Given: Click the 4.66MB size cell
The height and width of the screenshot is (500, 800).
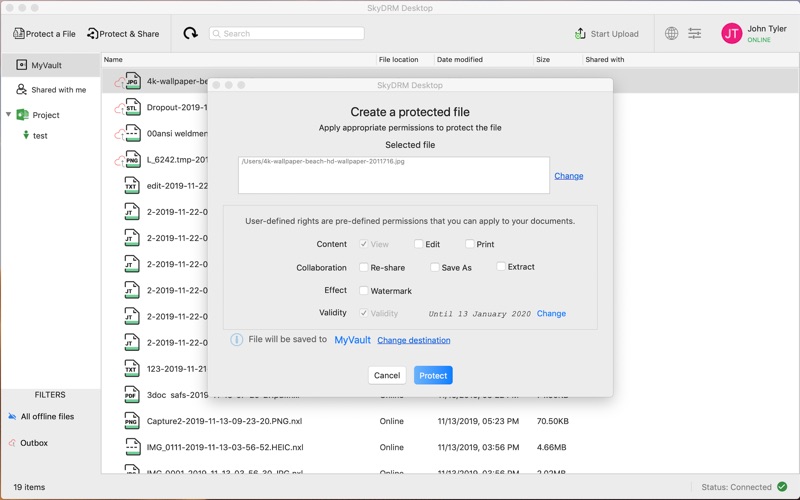Looking at the screenshot, I should click(x=552, y=447).
